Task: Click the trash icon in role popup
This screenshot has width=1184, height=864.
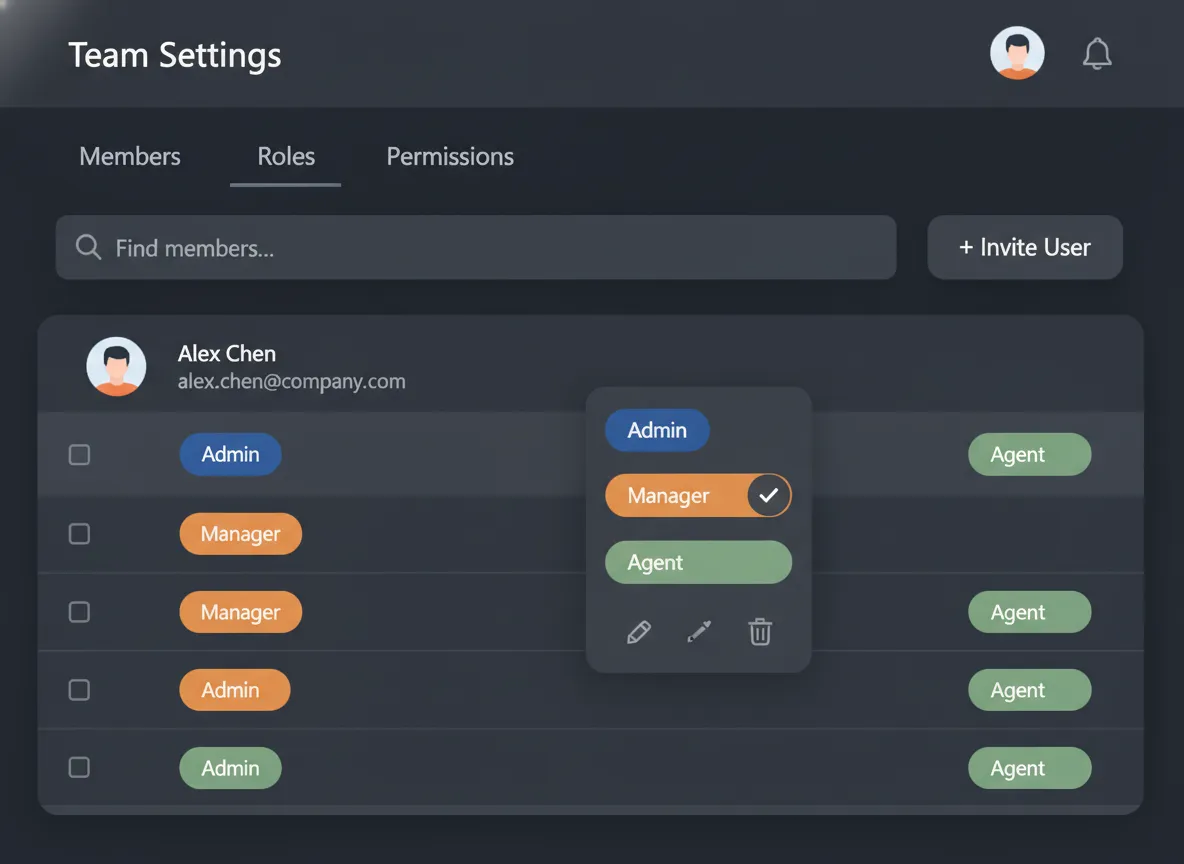Action: tap(760, 632)
